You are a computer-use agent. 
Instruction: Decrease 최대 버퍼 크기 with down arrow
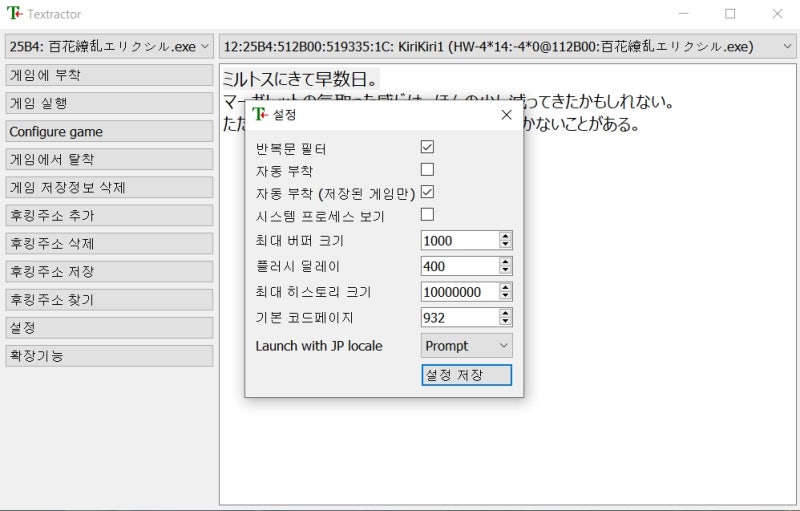pos(505,245)
